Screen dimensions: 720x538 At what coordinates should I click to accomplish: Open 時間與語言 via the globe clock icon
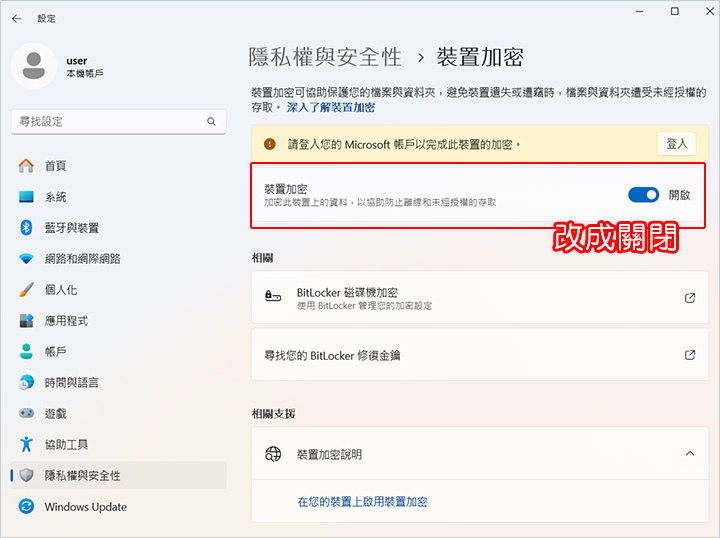click(x=26, y=382)
